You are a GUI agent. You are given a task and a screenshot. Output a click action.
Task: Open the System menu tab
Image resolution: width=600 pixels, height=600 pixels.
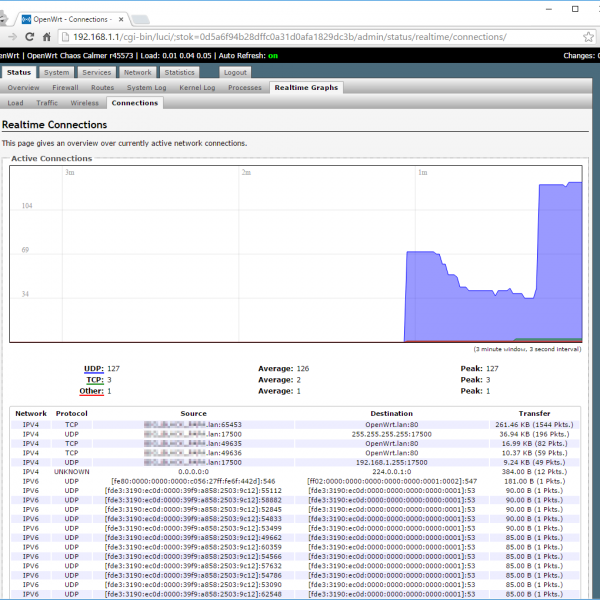click(x=57, y=73)
